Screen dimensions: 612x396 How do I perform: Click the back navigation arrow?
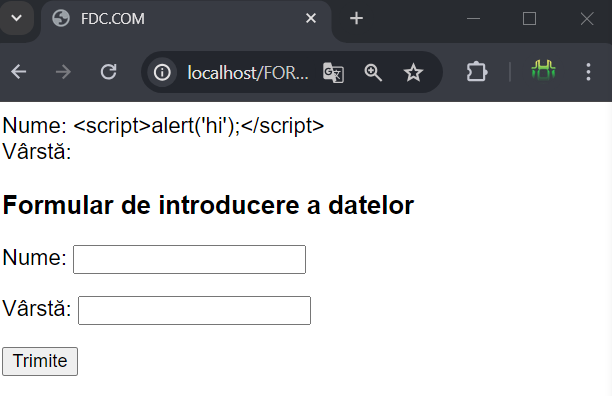19,72
